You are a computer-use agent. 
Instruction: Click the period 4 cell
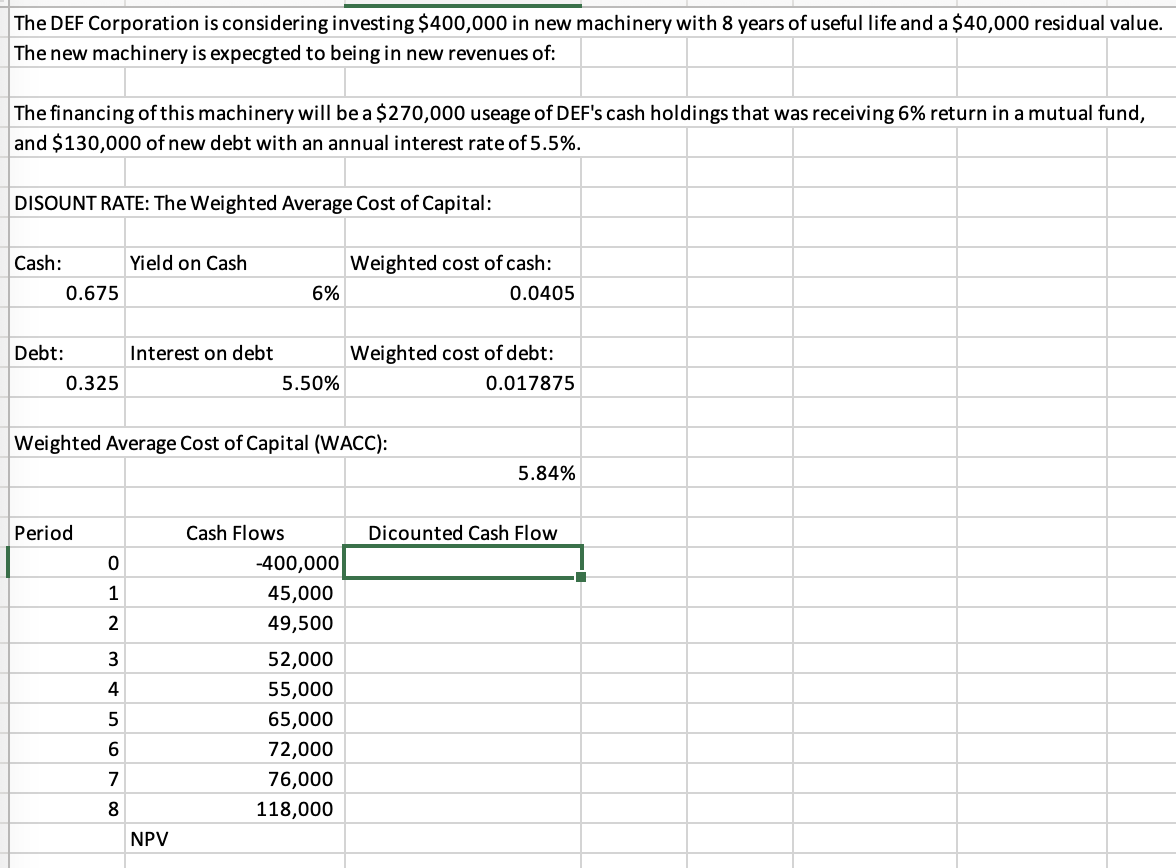pos(67,689)
